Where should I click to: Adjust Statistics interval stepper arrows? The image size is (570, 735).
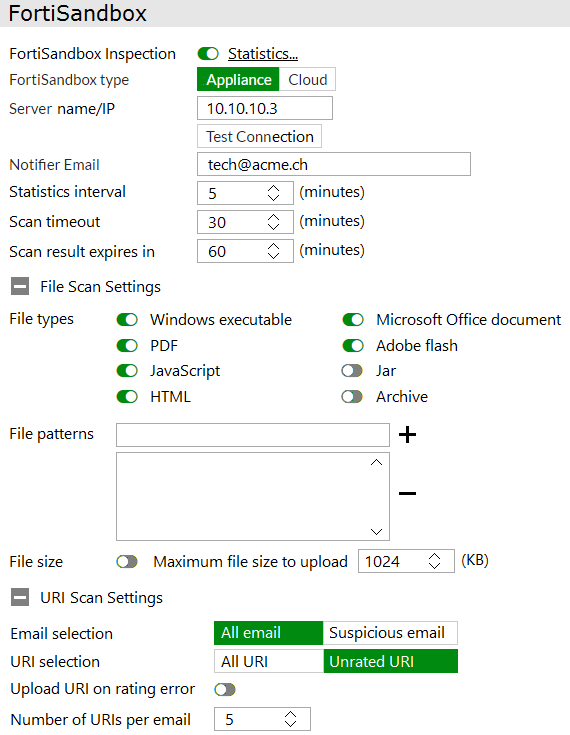tap(274, 193)
